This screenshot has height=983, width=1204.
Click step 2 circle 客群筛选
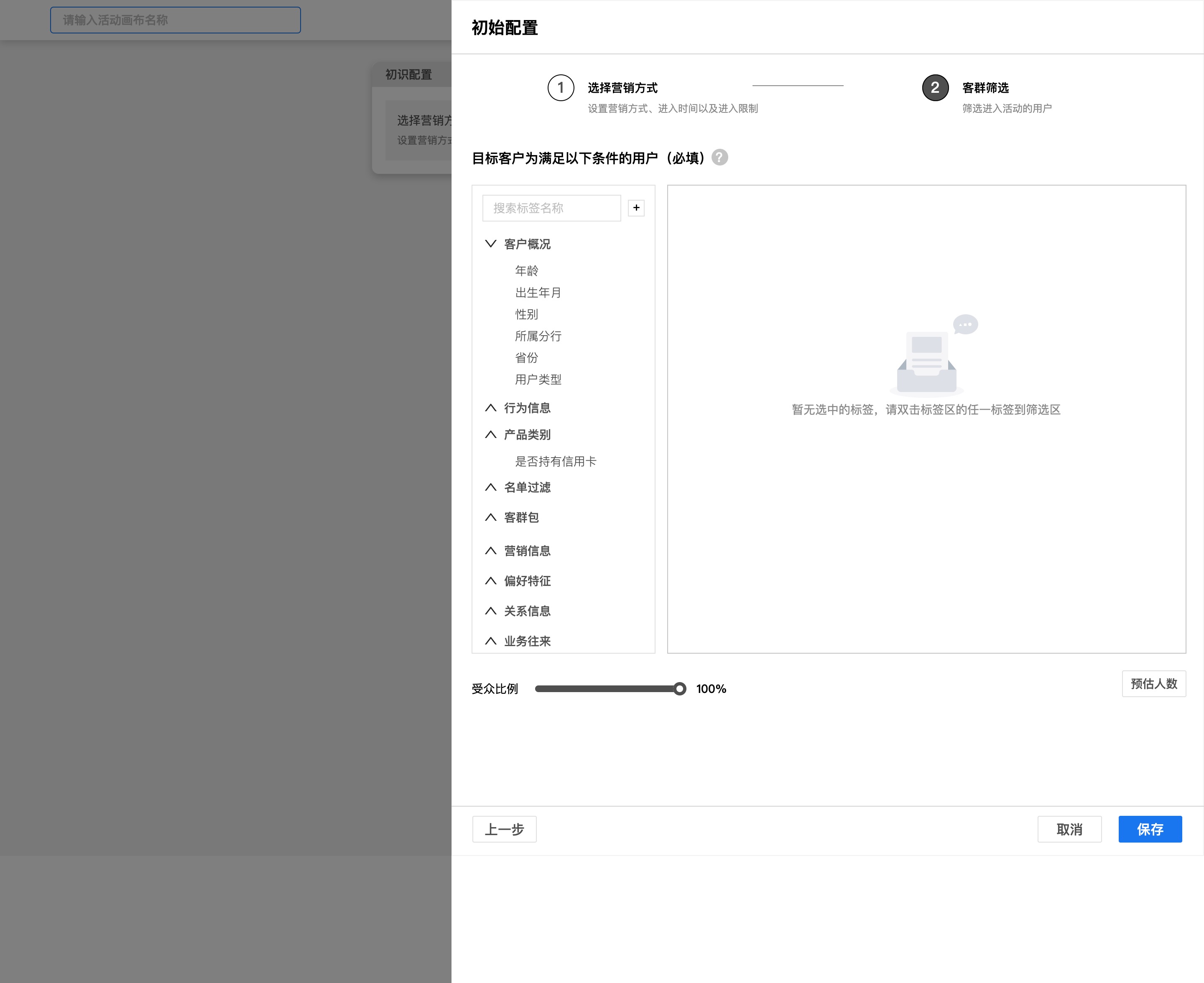pos(935,87)
